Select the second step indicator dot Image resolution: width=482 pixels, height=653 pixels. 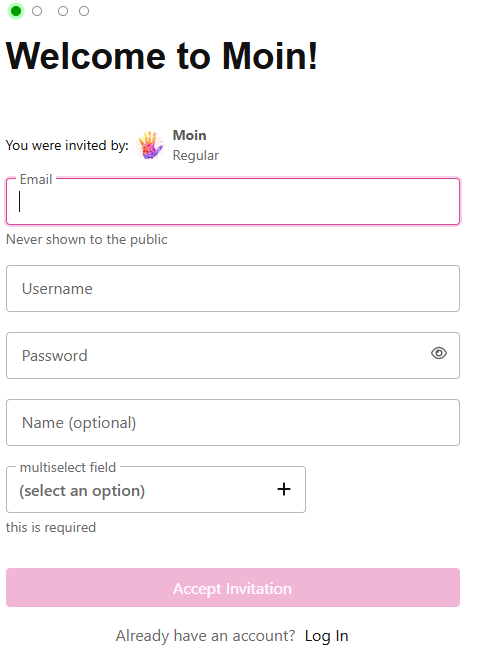click(x=37, y=11)
